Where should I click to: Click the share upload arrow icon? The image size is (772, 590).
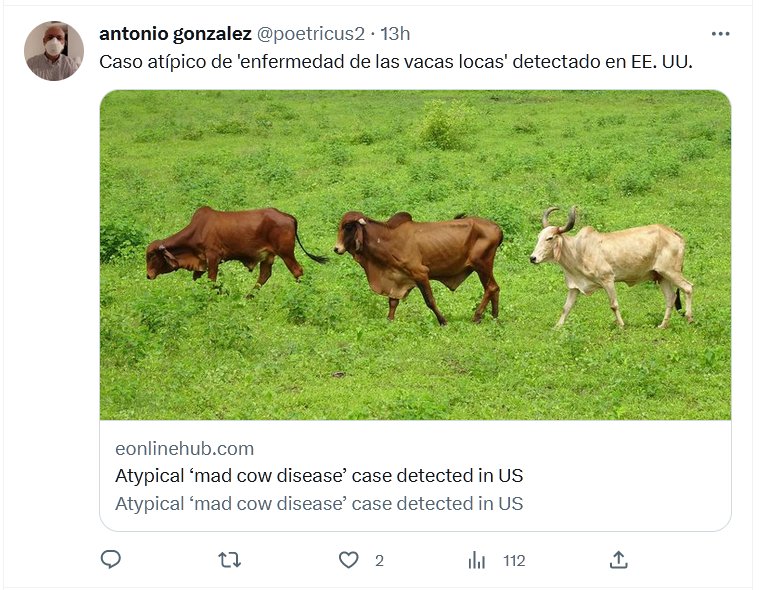pyautogui.click(x=618, y=560)
